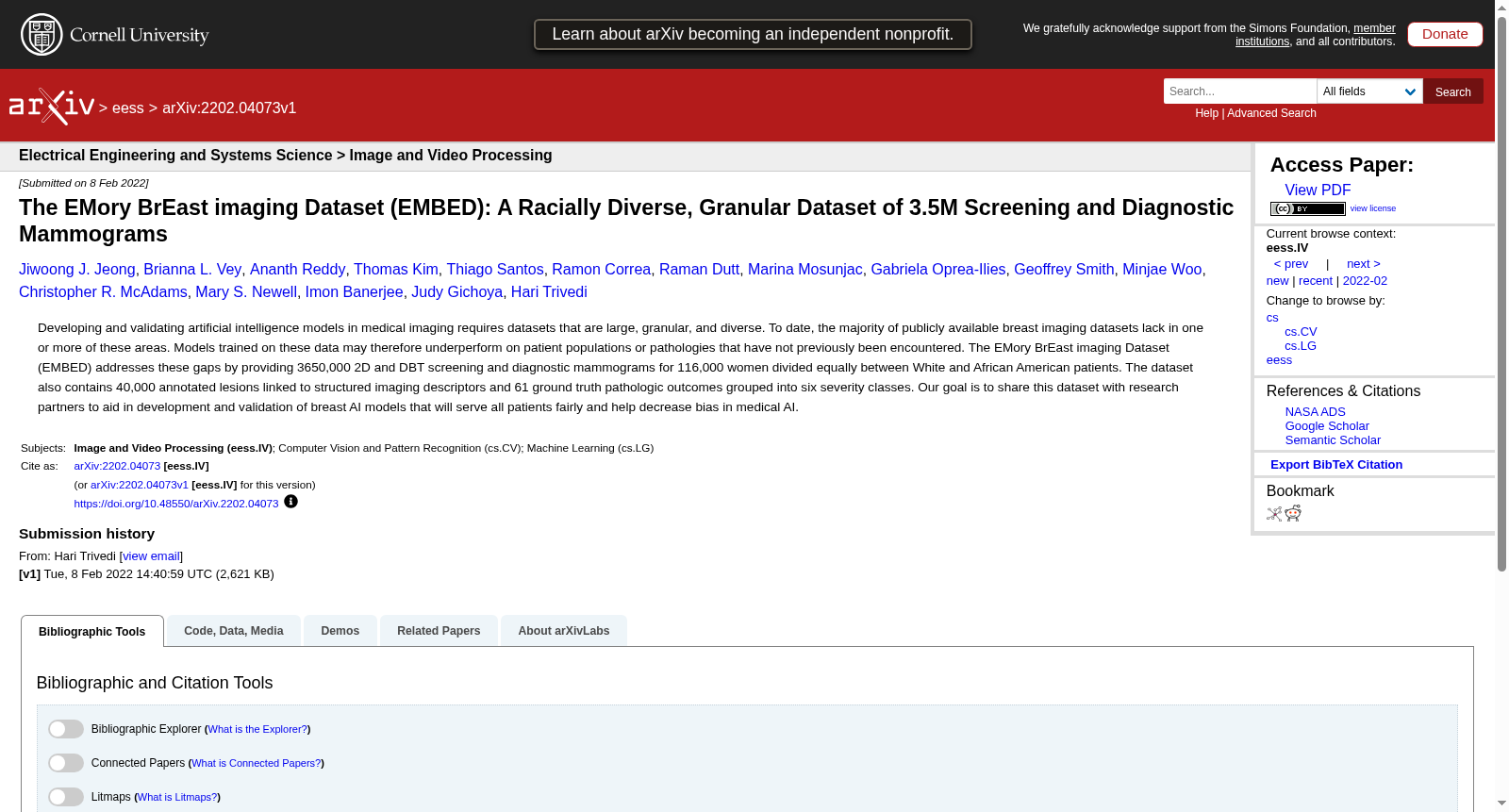Open the All fields search dropdown
This screenshot has width=1509, height=812.
1369,91
